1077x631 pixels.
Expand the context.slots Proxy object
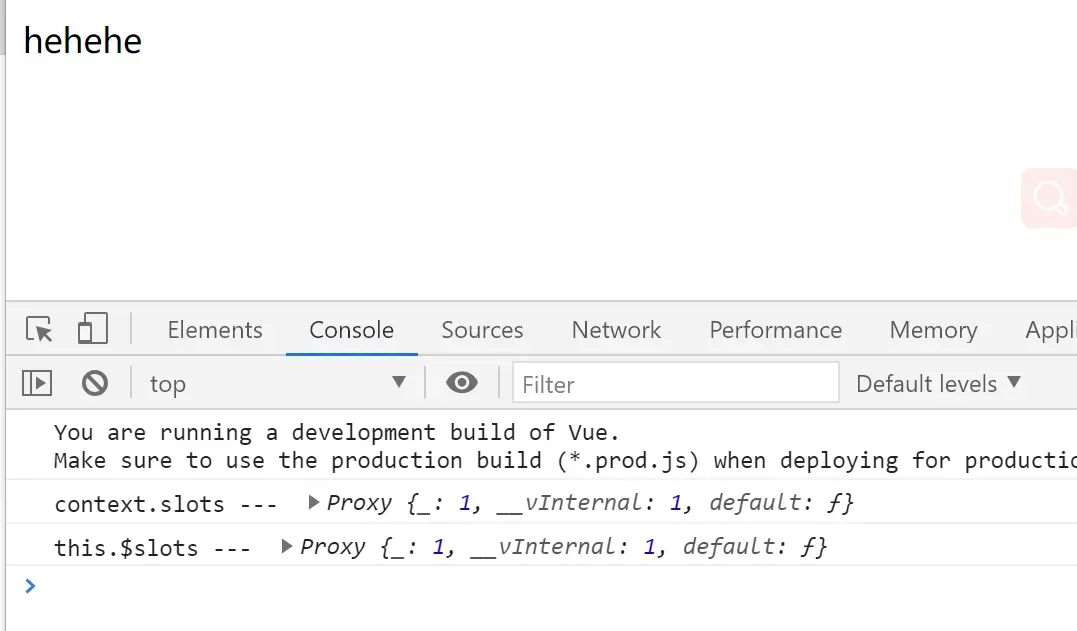coord(313,503)
